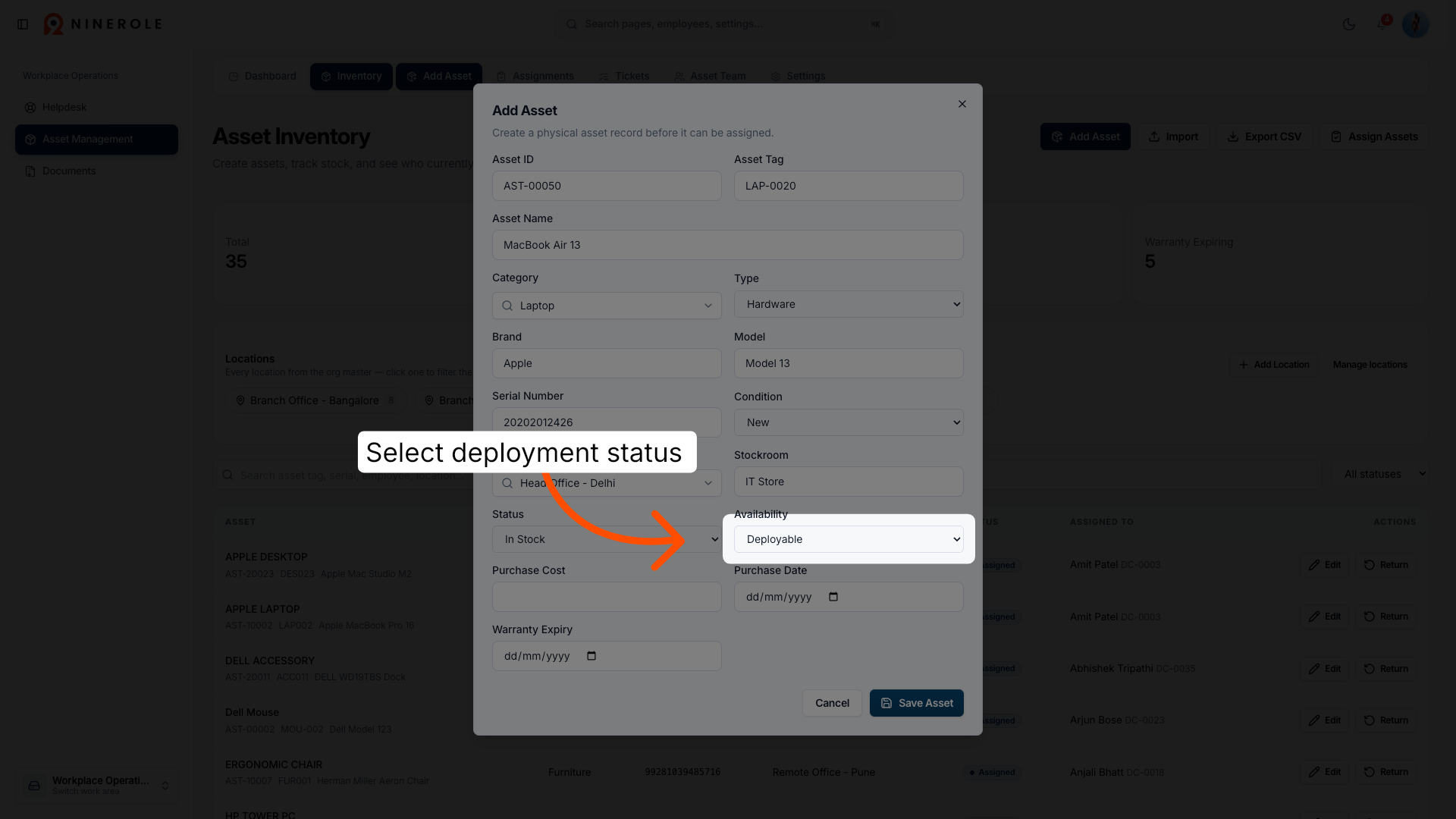Viewport: 1456px width, 819px height.
Task: Click the search icon in Category field
Action: [x=507, y=306]
